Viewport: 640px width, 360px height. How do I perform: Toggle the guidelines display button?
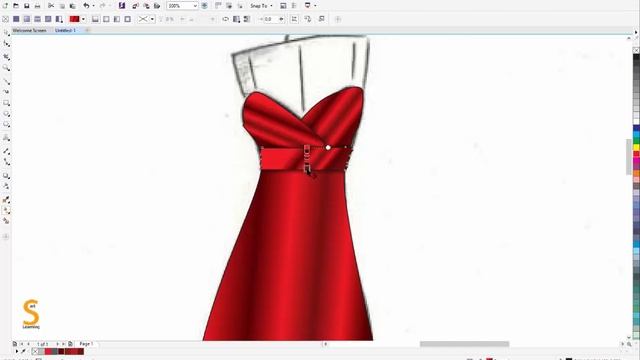(240, 6)
